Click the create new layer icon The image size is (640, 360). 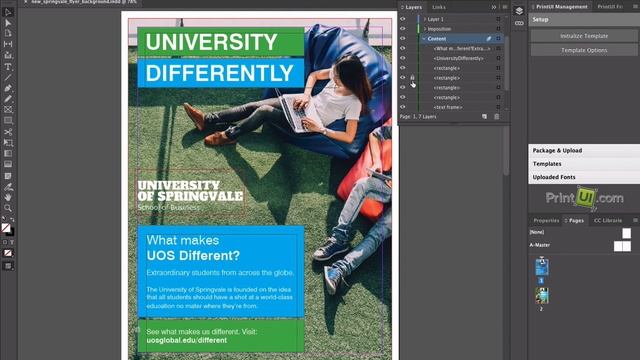pos(484,117)
